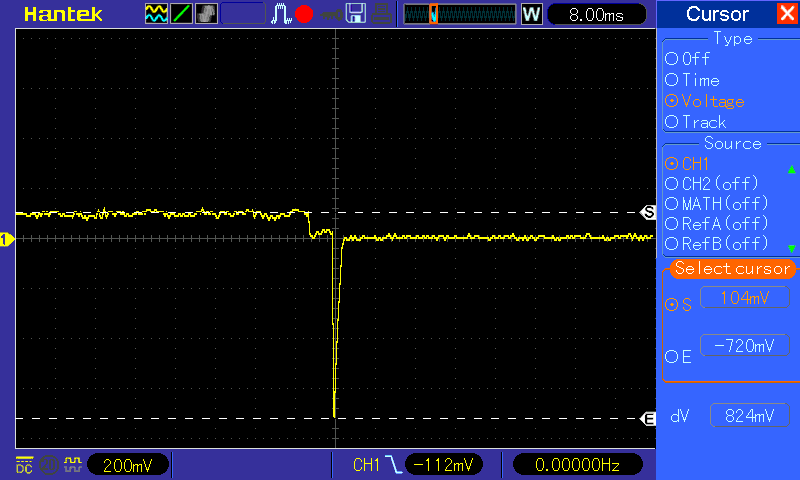Image resolution: width=800 pixels, height=480 pixels.
Task: Click the S cursor marker on the graticule
Action: [x=648, y=212]
